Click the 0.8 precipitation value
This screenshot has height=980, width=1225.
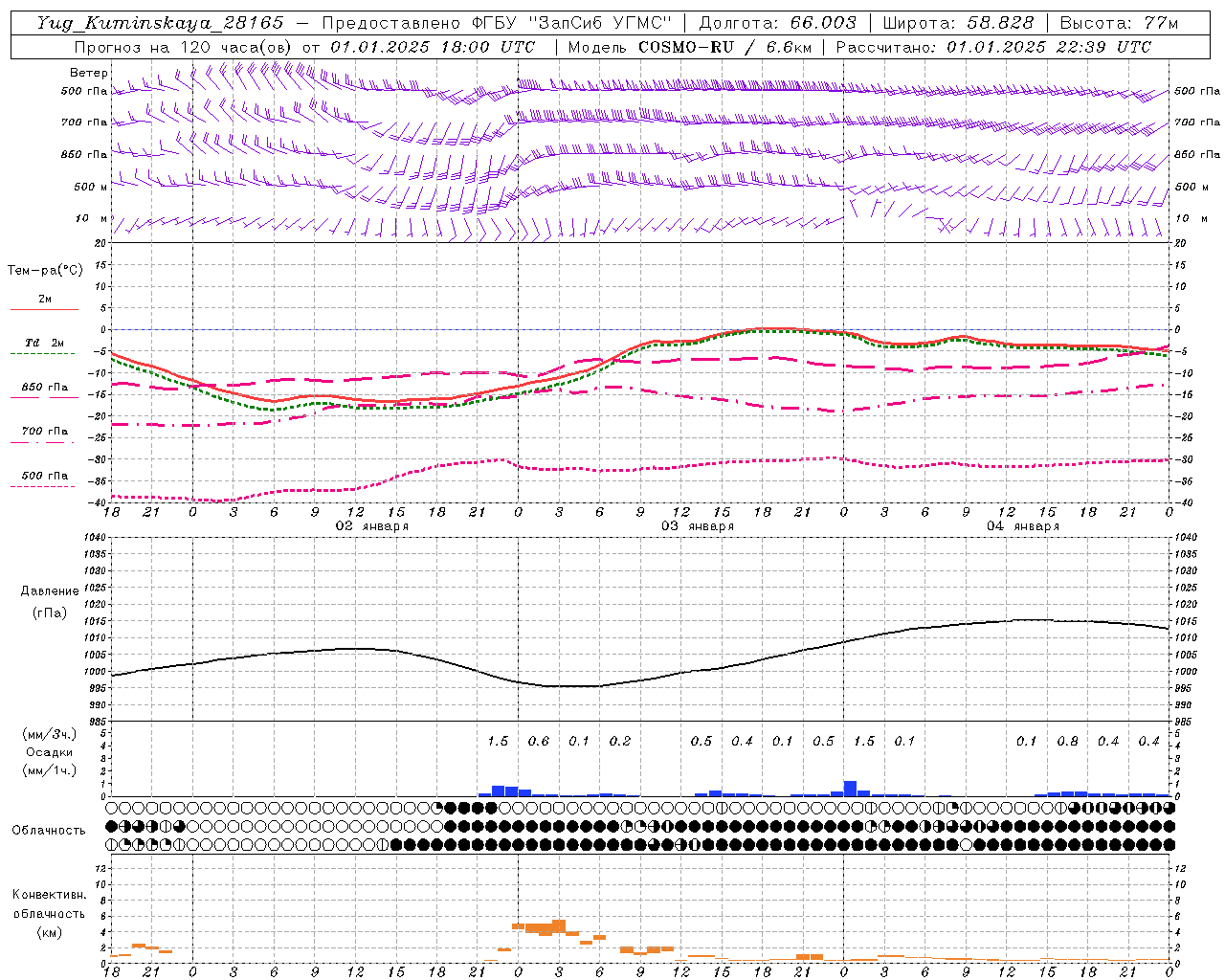click(x=1067, y=741)
